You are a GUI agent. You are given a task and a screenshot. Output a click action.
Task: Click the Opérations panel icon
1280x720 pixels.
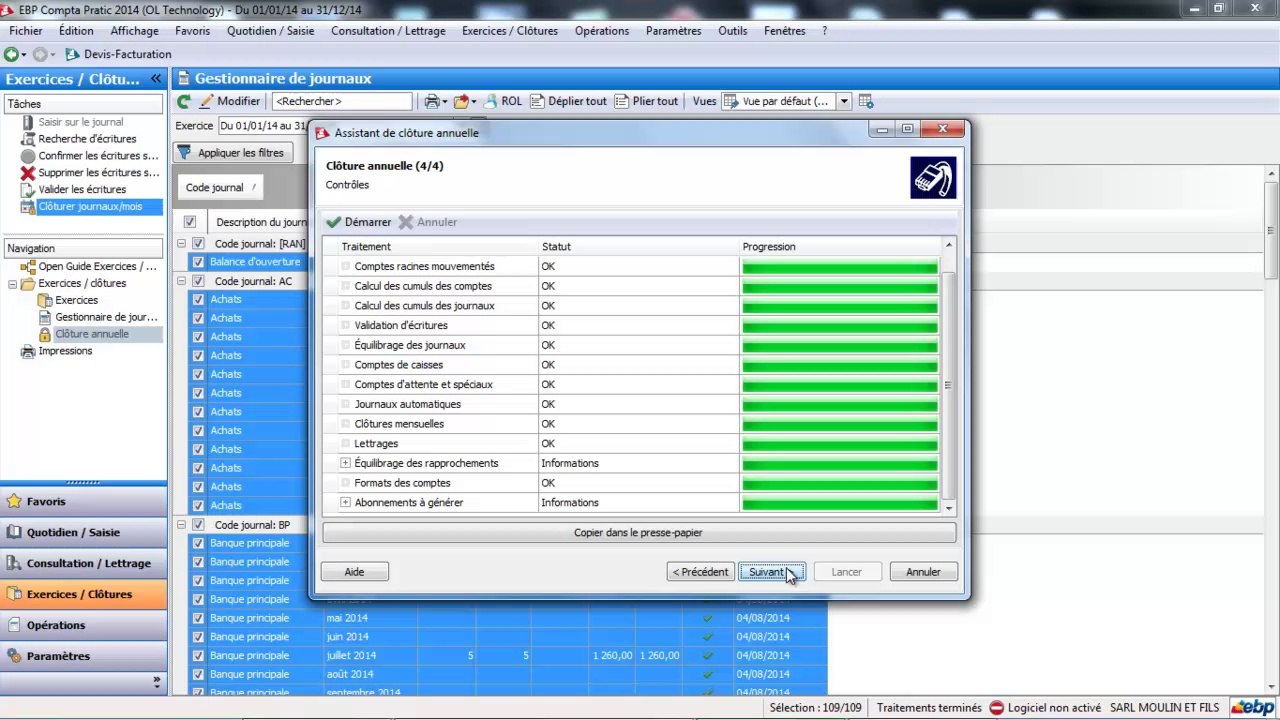click(x=14, y=625)
